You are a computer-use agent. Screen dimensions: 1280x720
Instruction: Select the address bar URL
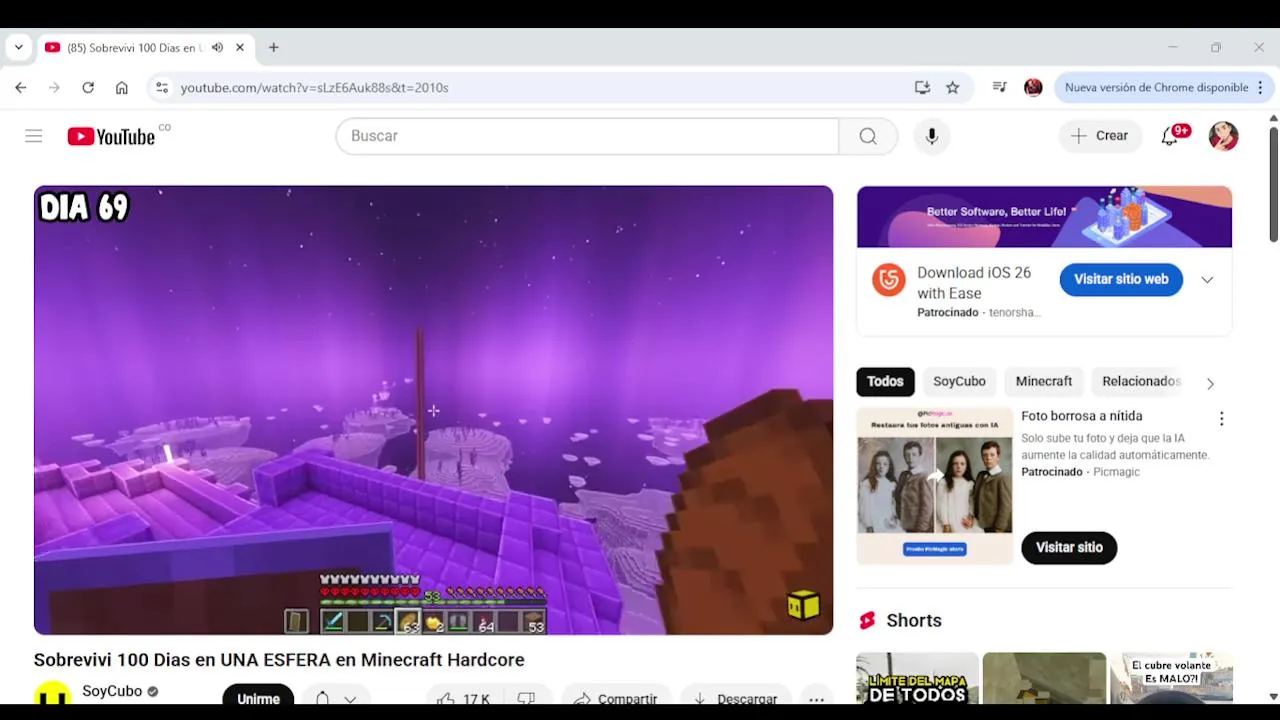tap(314, 88)
